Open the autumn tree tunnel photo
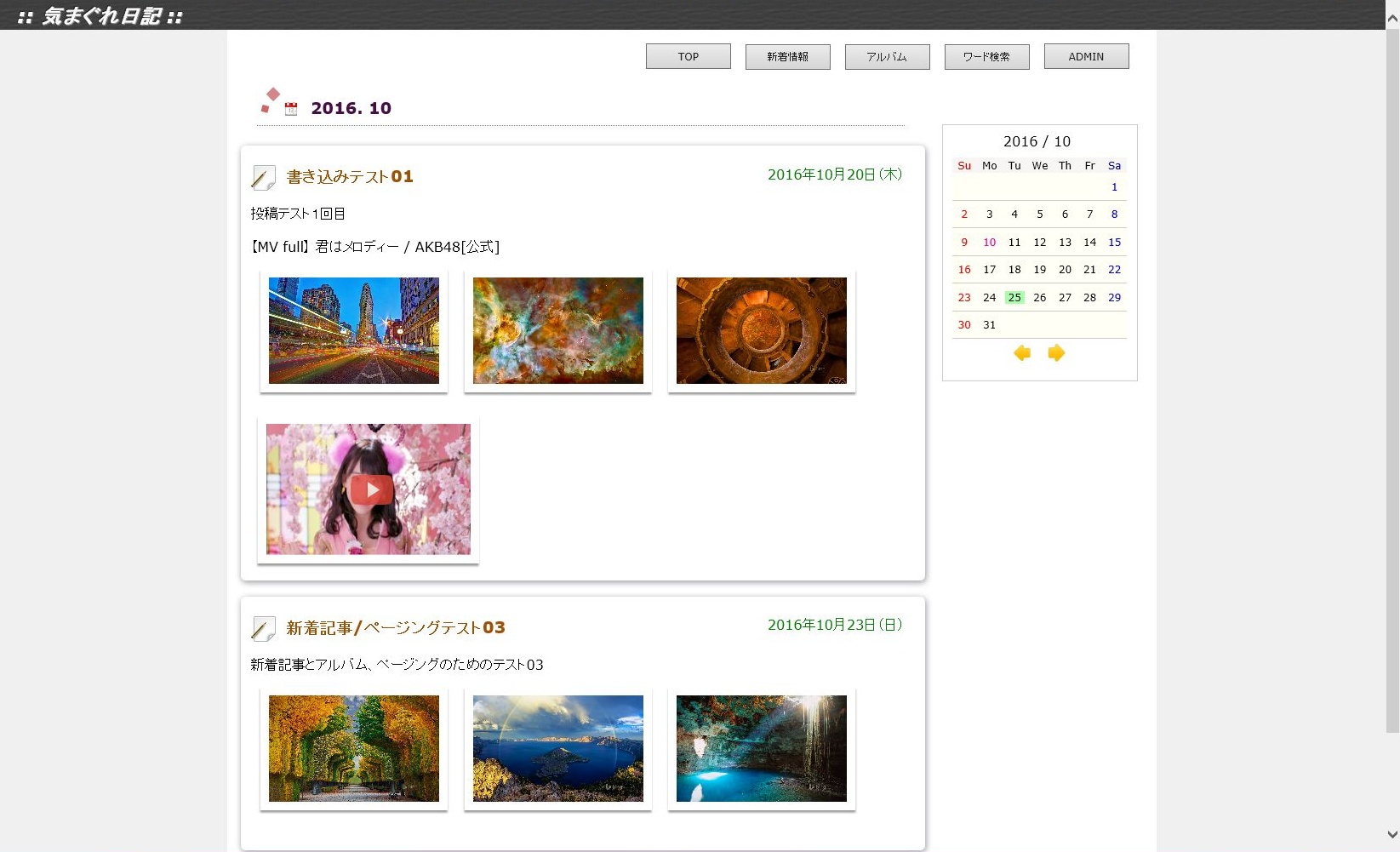 click(x=354, y=748)
